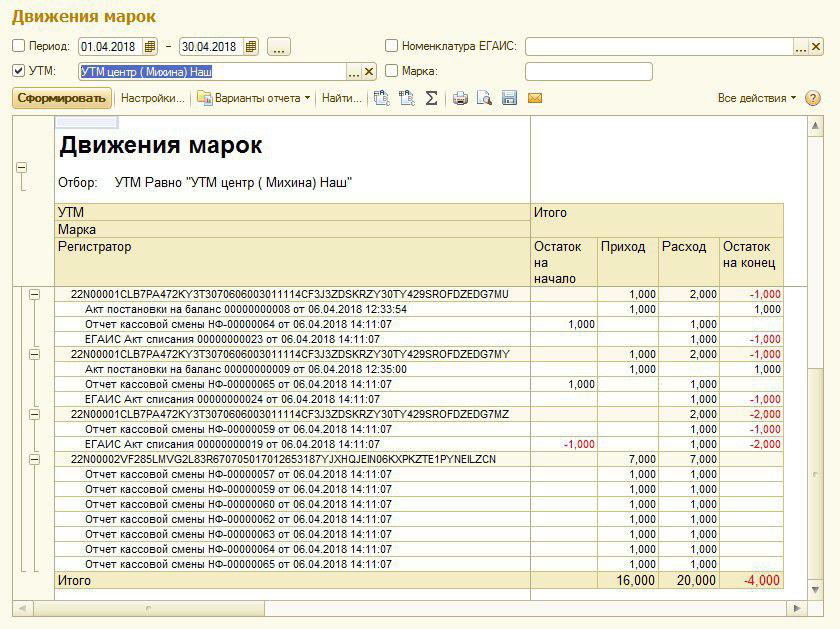Click Остаток на начало column header
This screenshot has width=840, height=629.
564,262
